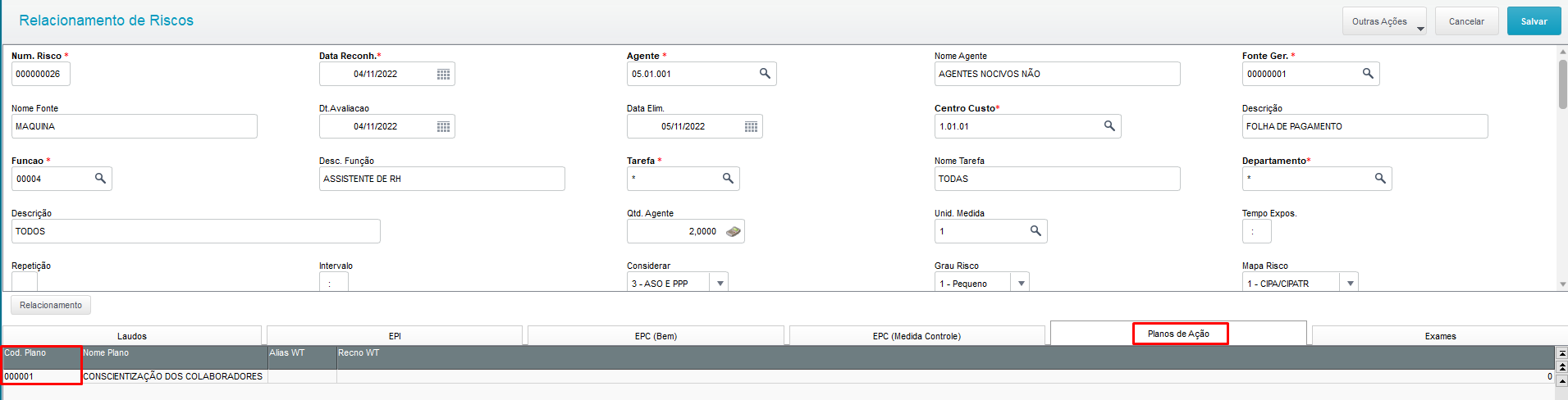The image size is (1568, 400).
Task: Switch to EPC (Bem) tab
Action: pos(656,336)
